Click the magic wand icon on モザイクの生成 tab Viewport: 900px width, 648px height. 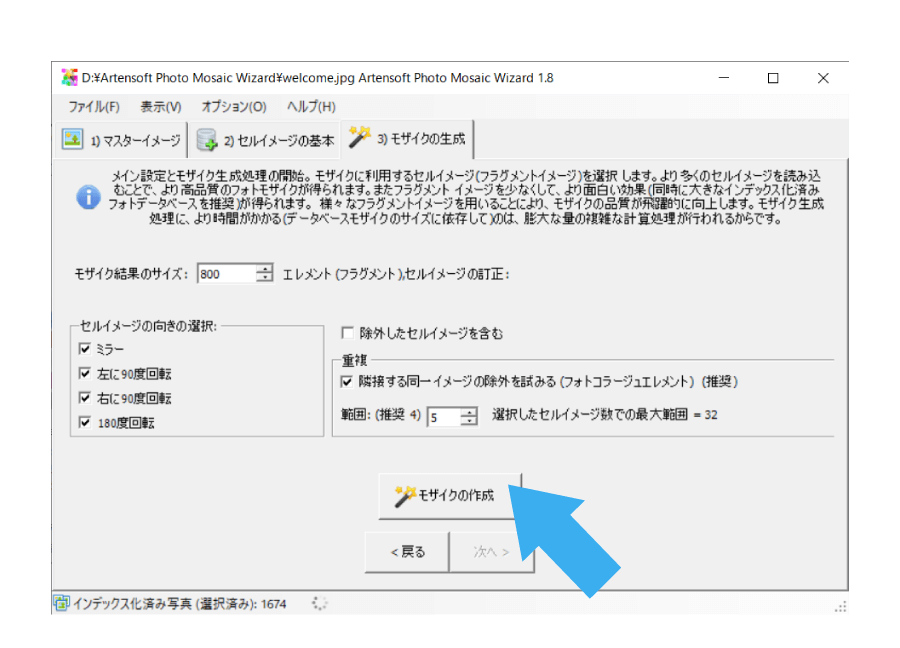click(x=358, y=139)
